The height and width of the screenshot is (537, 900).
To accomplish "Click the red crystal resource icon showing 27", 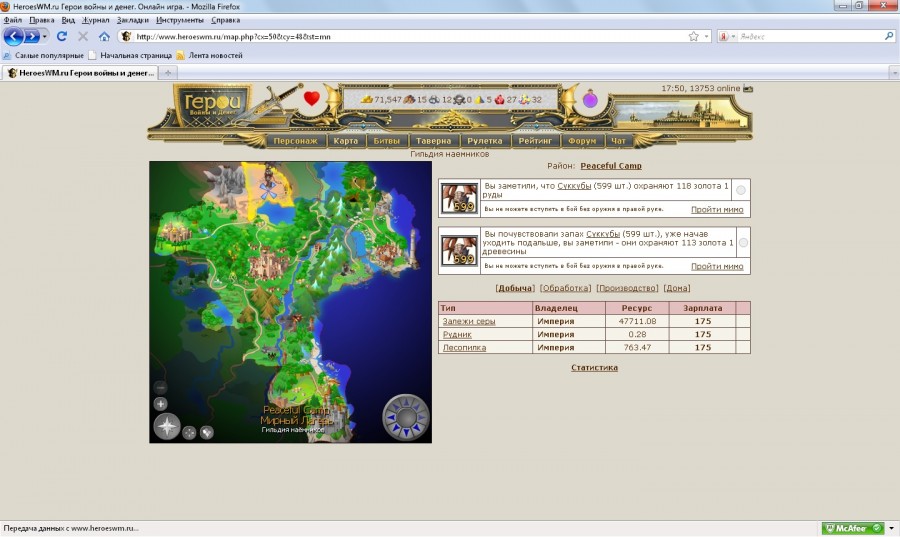I will pyautogui.click(x=499, y=99).
